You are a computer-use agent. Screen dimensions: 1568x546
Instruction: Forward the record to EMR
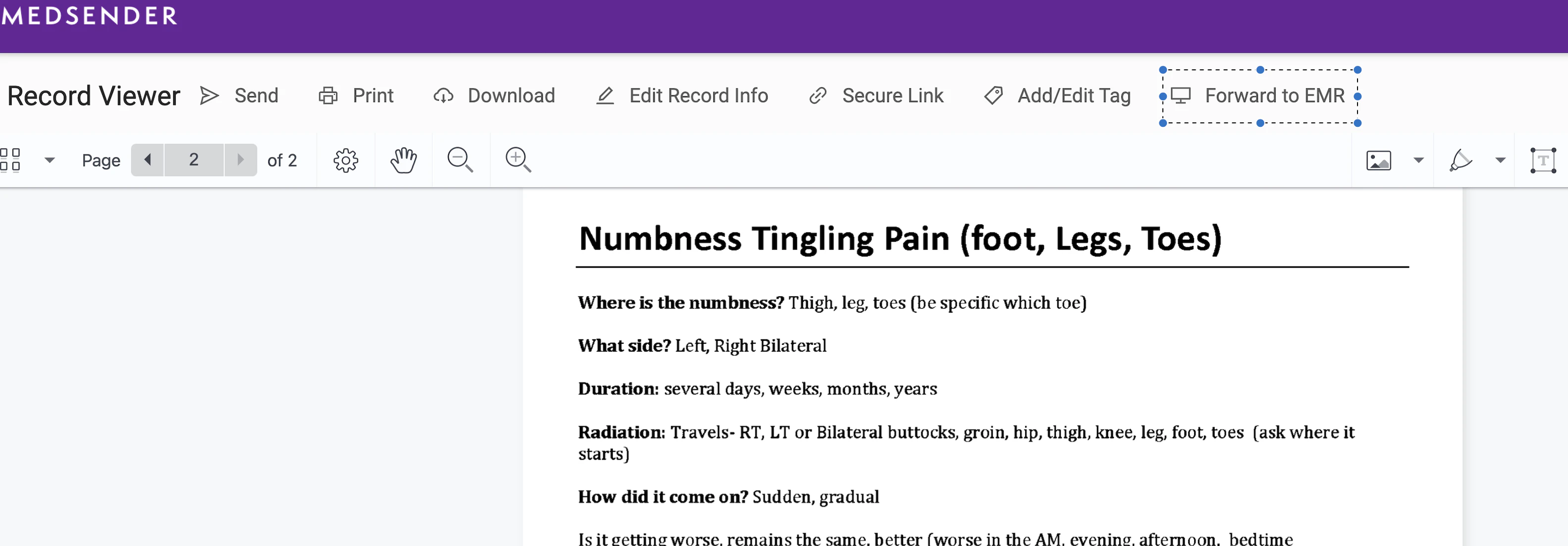tap(1259, 96)
